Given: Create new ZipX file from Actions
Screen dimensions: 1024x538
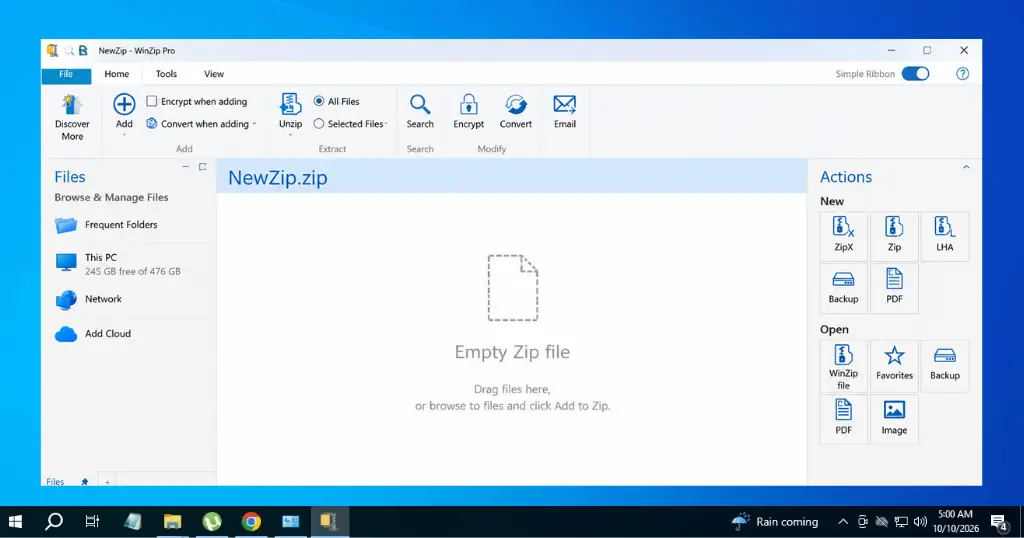Looking at the screenshot, I should pyautogui.click(x=843, y=236).
